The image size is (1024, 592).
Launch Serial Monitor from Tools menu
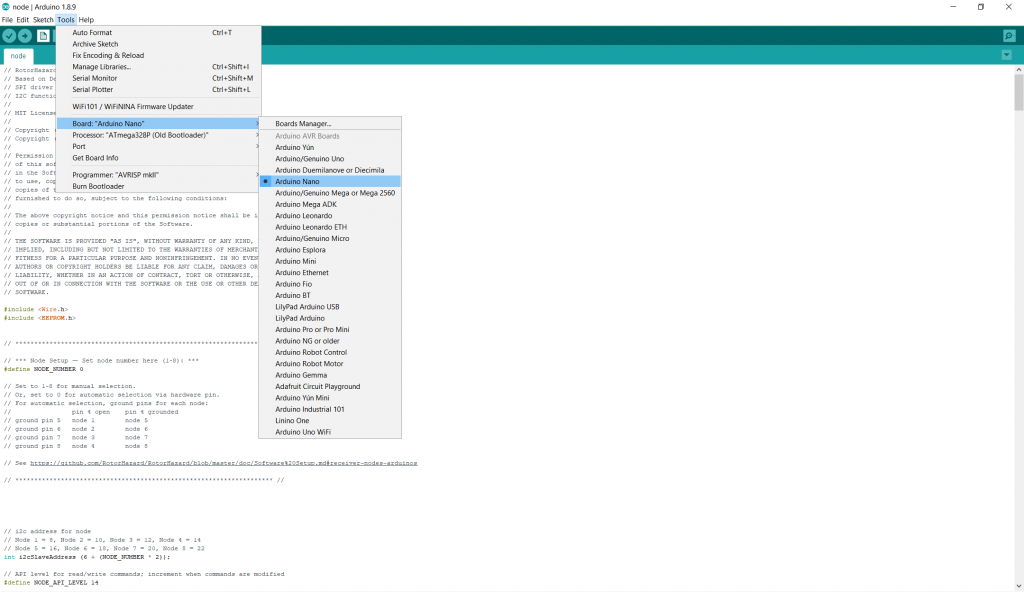[159, 78]
